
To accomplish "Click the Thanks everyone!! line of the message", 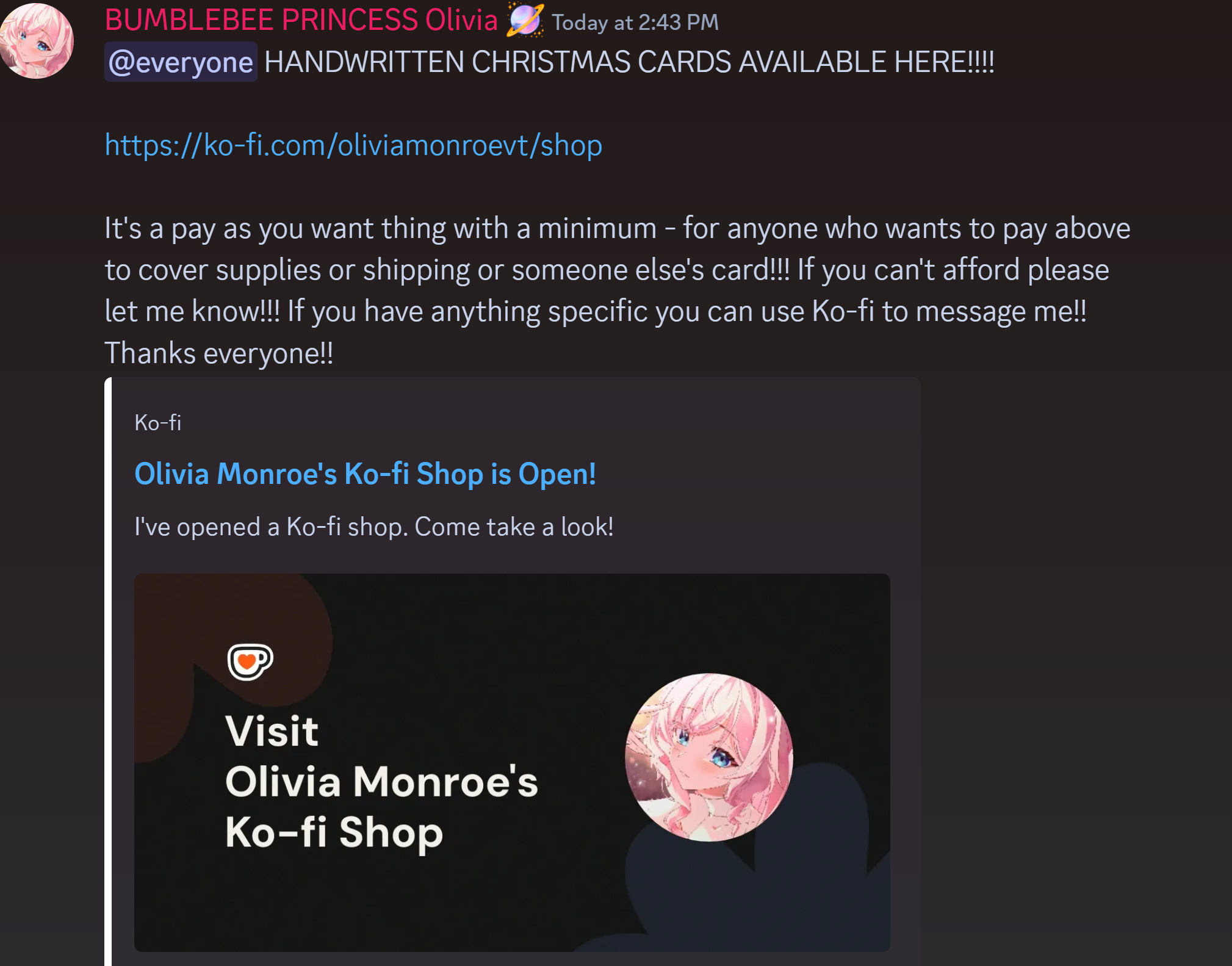I will click(x=219, y=353).
